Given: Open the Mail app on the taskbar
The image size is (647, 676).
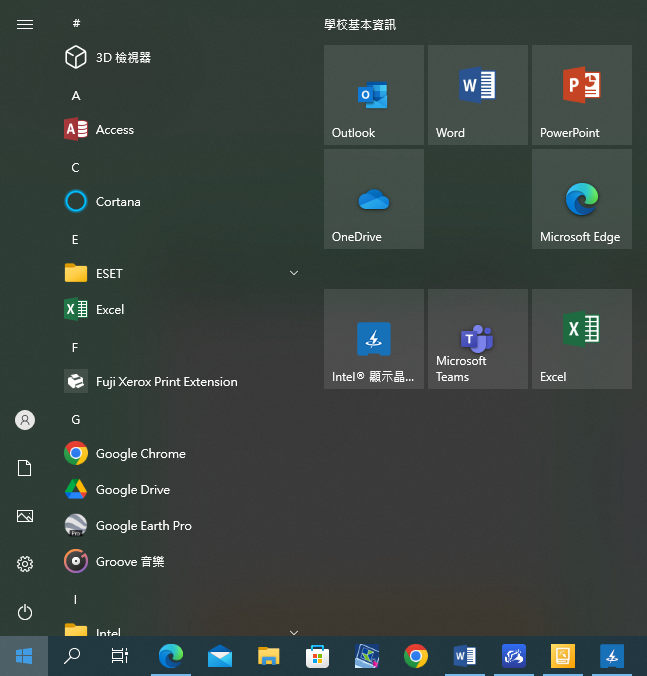Looking at the screenshot, I should point(220,656).
